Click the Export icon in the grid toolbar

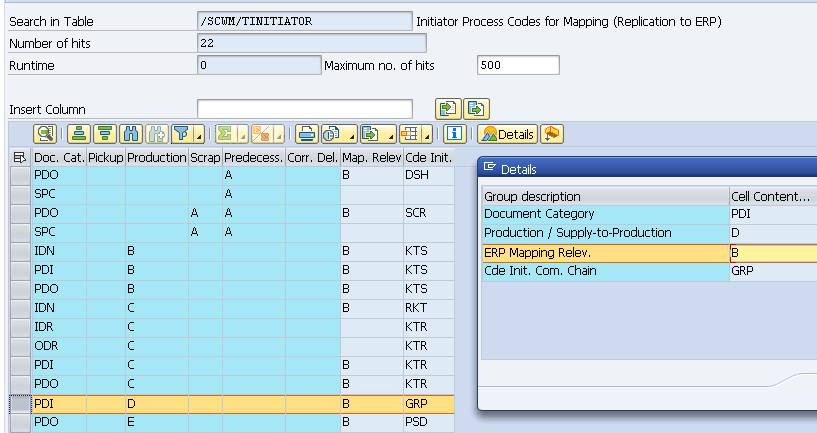369,134
